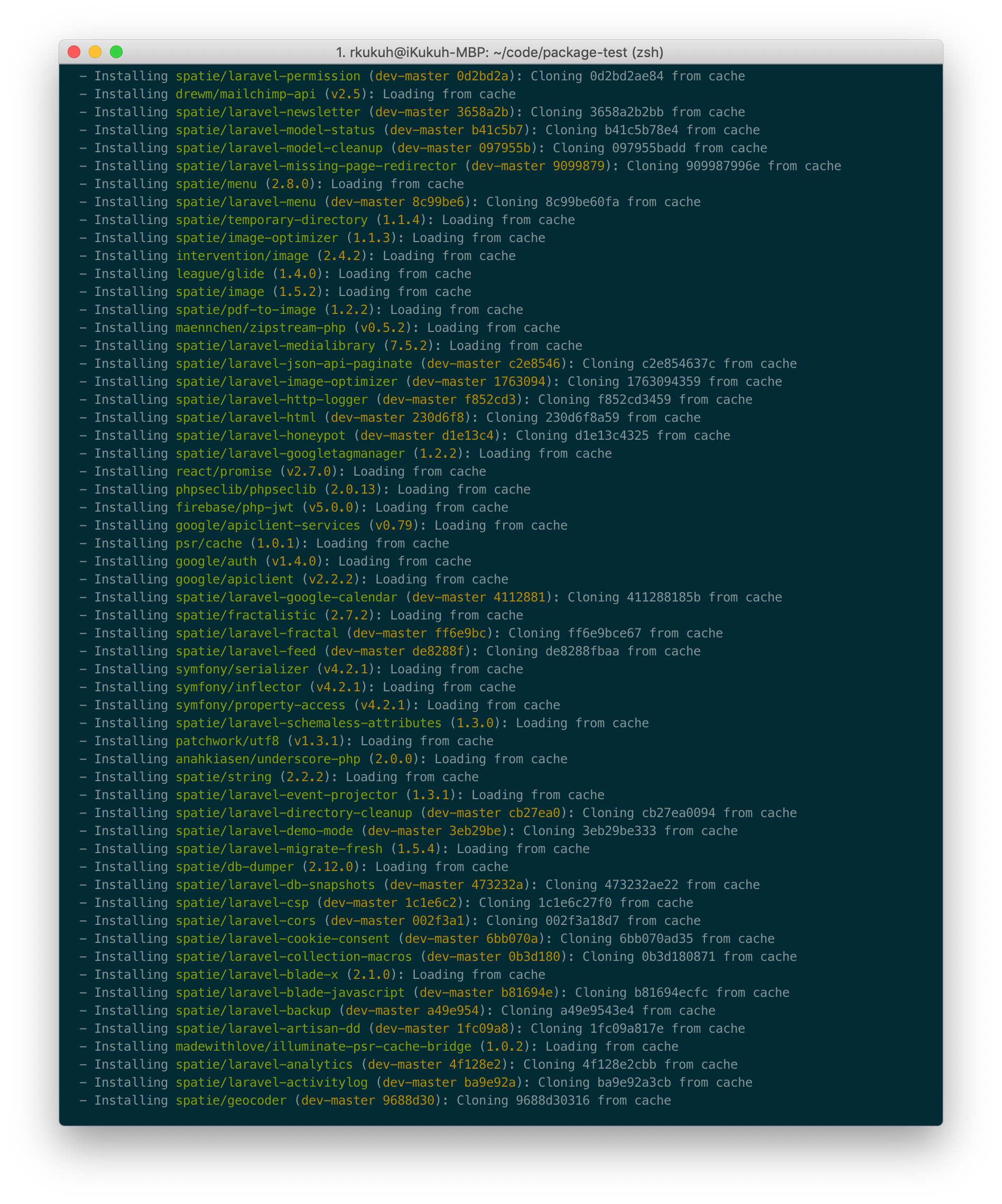Select 'spatie/laravel-directory-cleanup' text
The width and height of the screenshot is (1002, 1204).
(294, 813)
